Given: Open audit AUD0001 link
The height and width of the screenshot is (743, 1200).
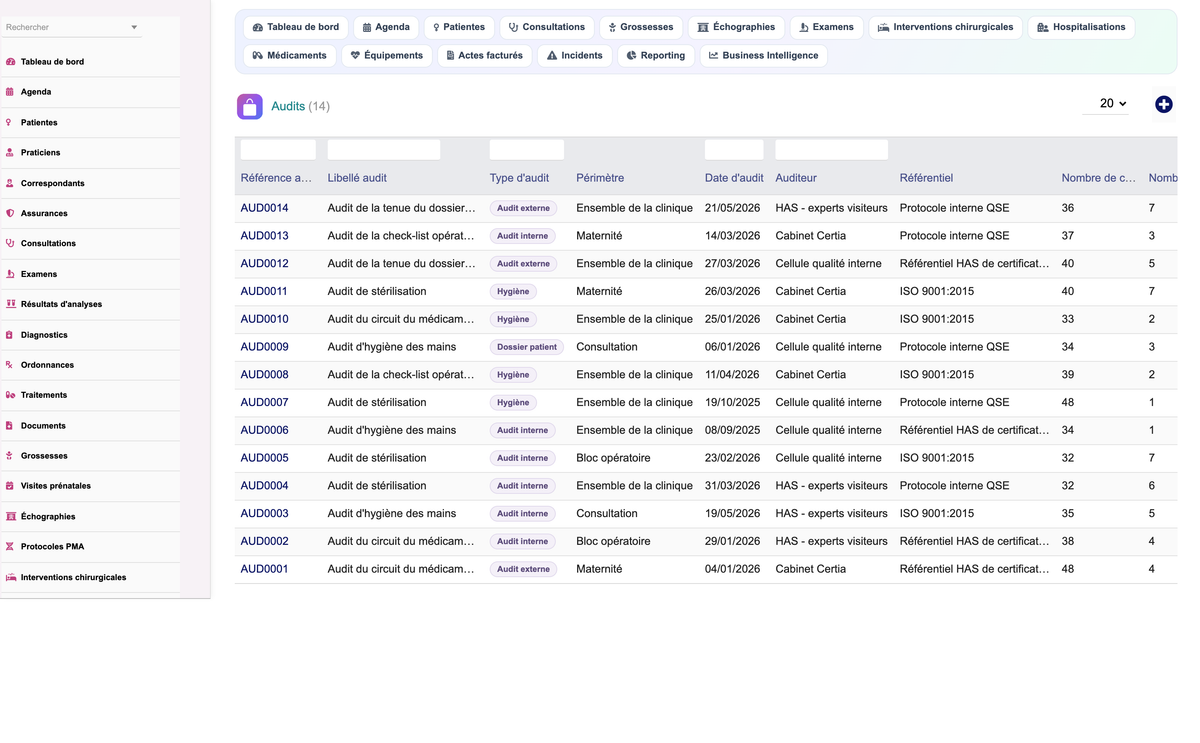Looking at the screenshot, I should [x=264, y=569].
